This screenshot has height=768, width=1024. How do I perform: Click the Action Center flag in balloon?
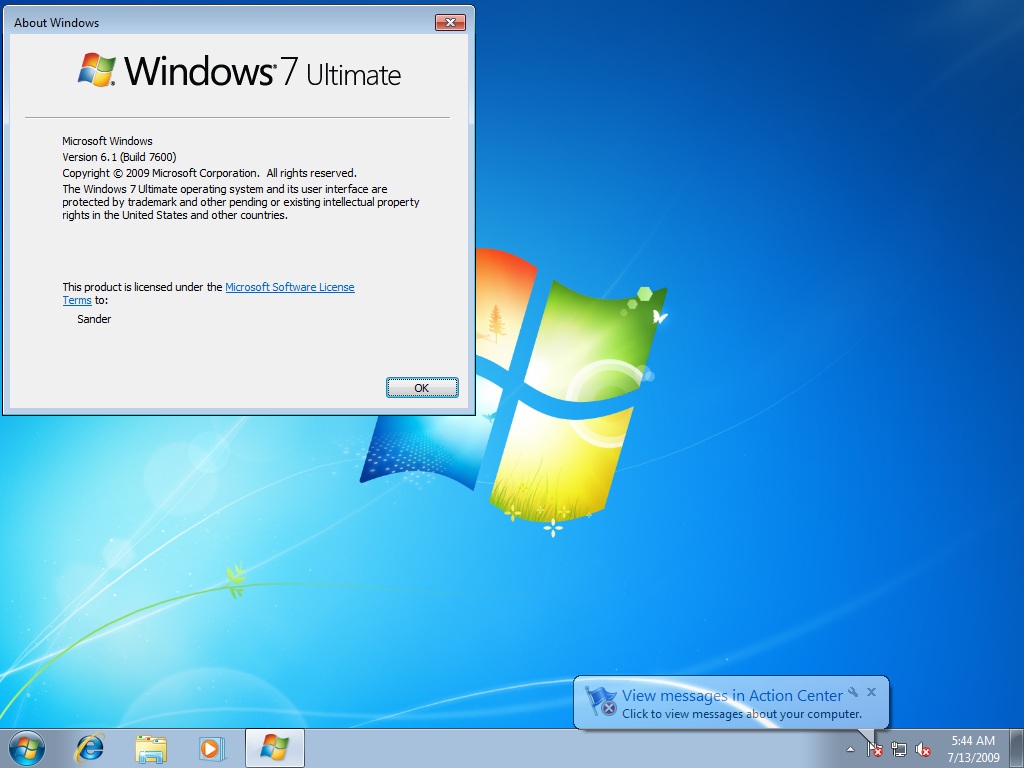click(x=600, y=701)
